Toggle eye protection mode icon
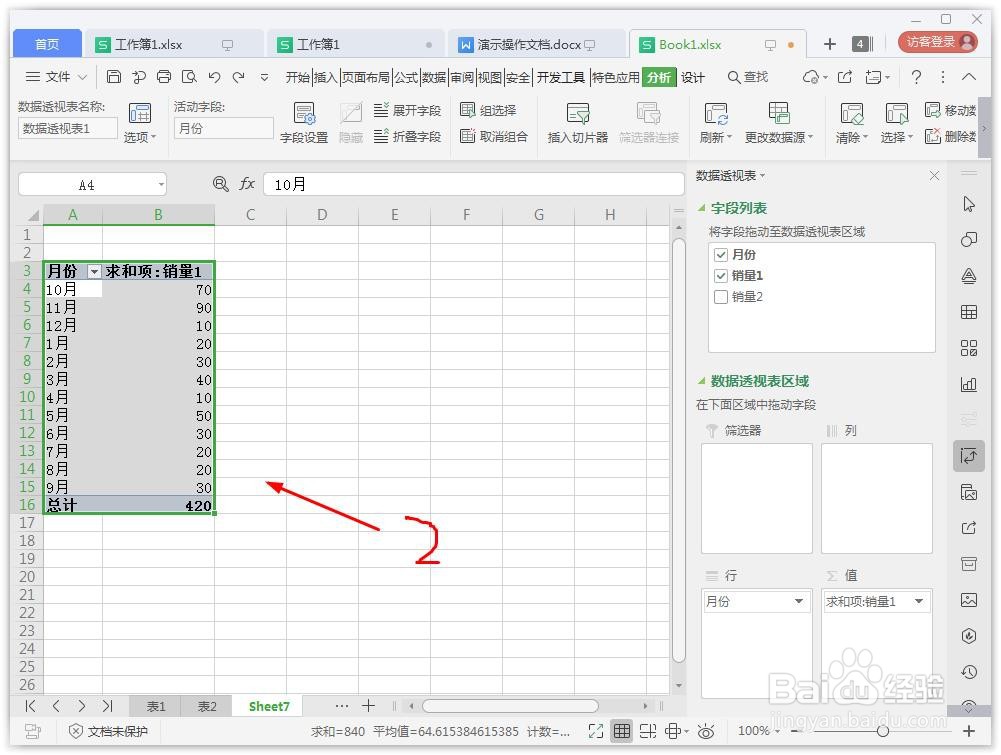Viewport: 1001px width, 755px height. tap(705, 731)
